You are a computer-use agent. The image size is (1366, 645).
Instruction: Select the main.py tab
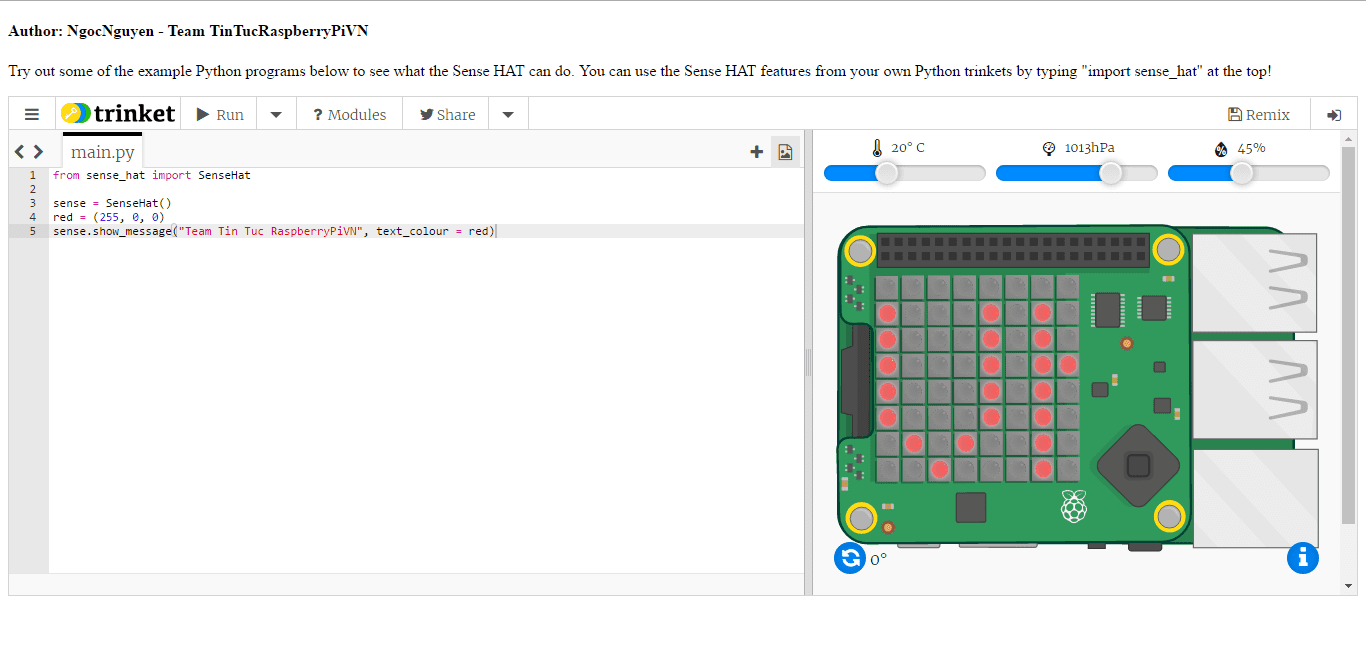tap(102, 152)
